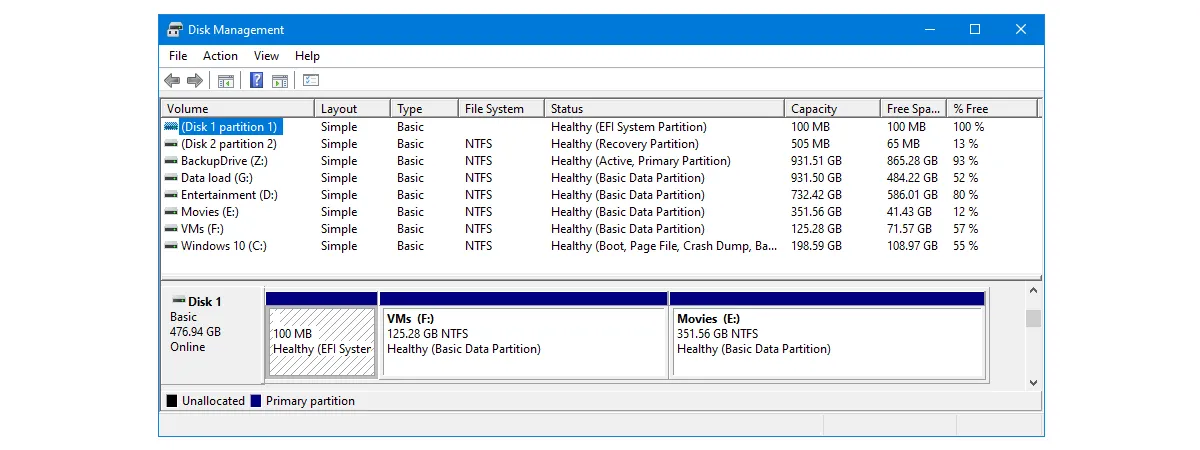Select the Movies (E:) partition block
Viewport: 1200px width, 450px height.
827,335
